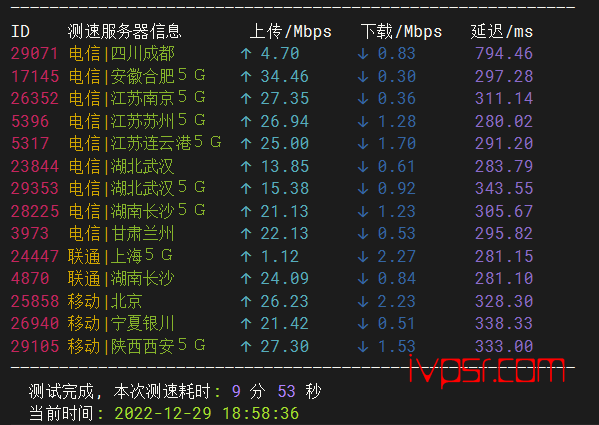Select download value 1.28
This screenshot has height=425, width=599.
point(397,121)
